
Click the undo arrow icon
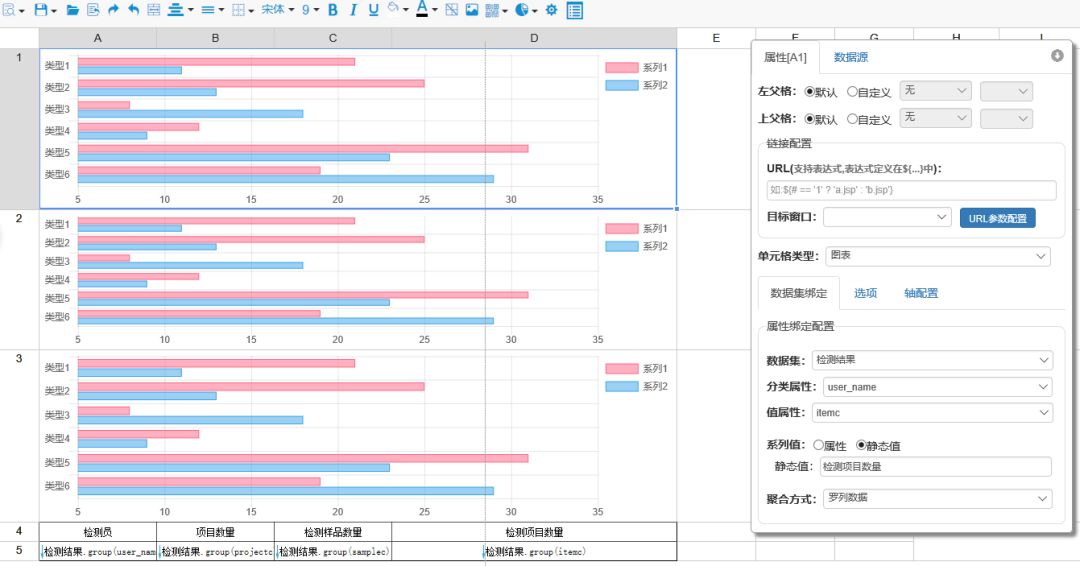[x=133, y=10]
